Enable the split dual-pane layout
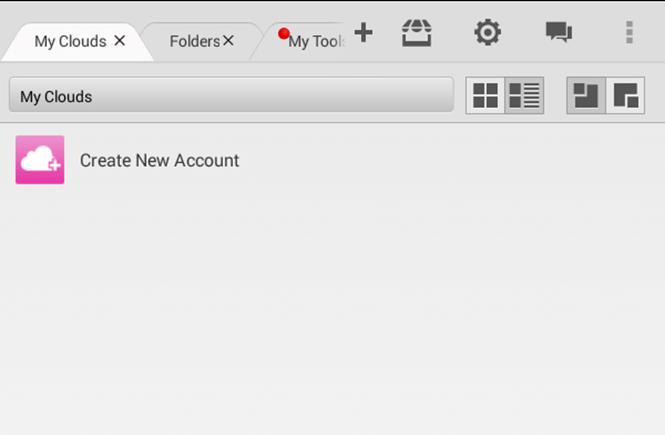This screenshot has width=665, height=435. [x=625, y=96]
